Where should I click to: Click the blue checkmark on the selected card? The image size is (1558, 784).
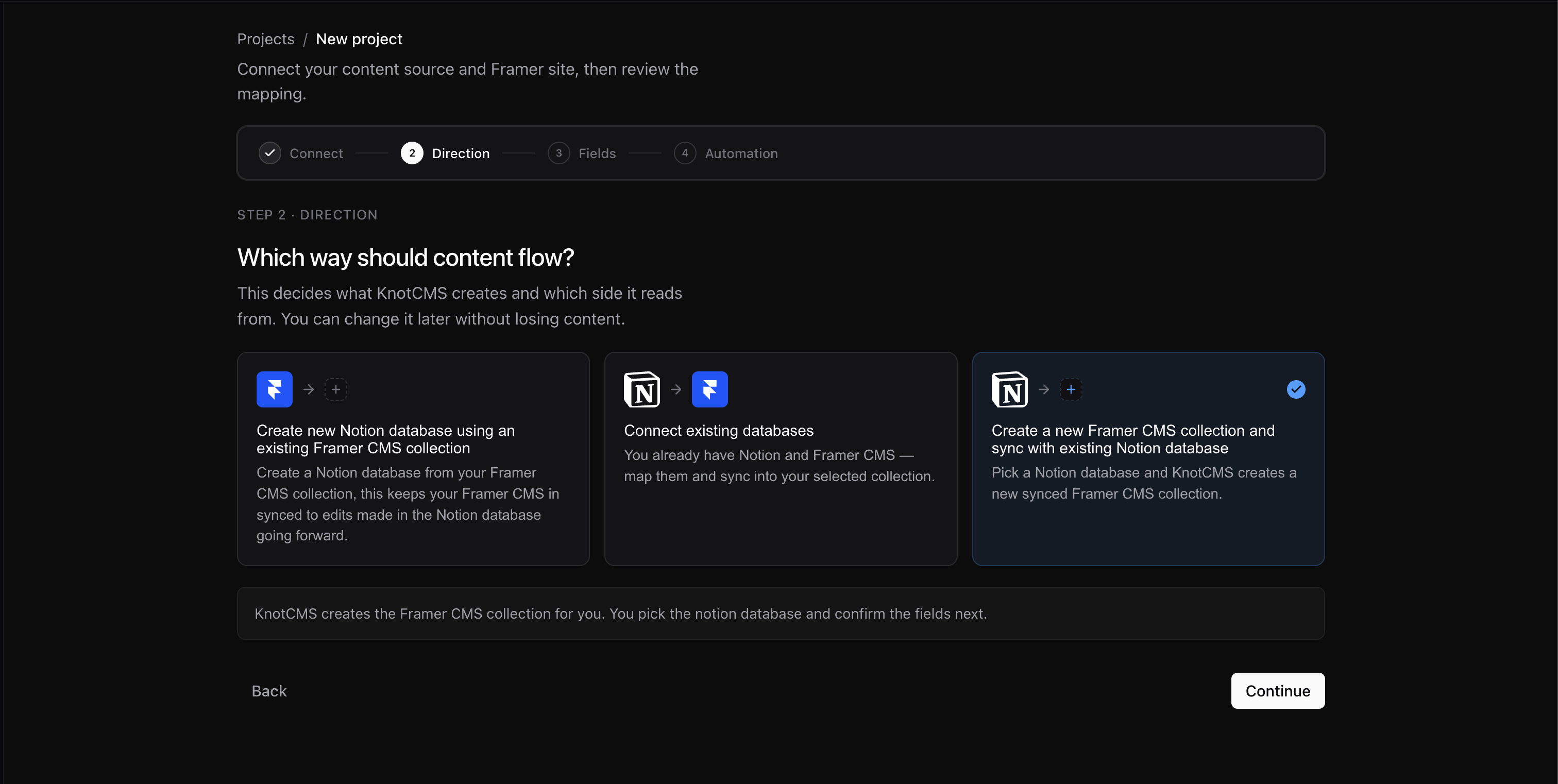[1296, 389]
